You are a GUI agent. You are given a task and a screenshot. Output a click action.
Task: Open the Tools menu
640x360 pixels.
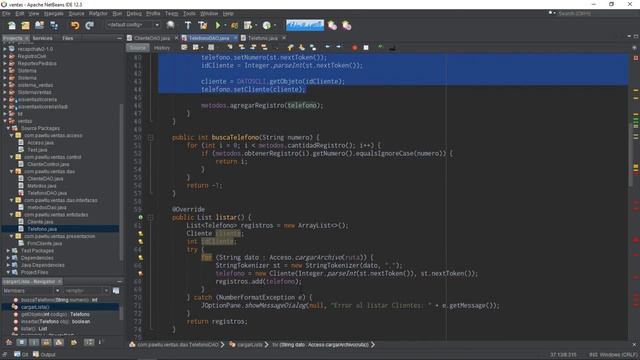coord(189,13)
